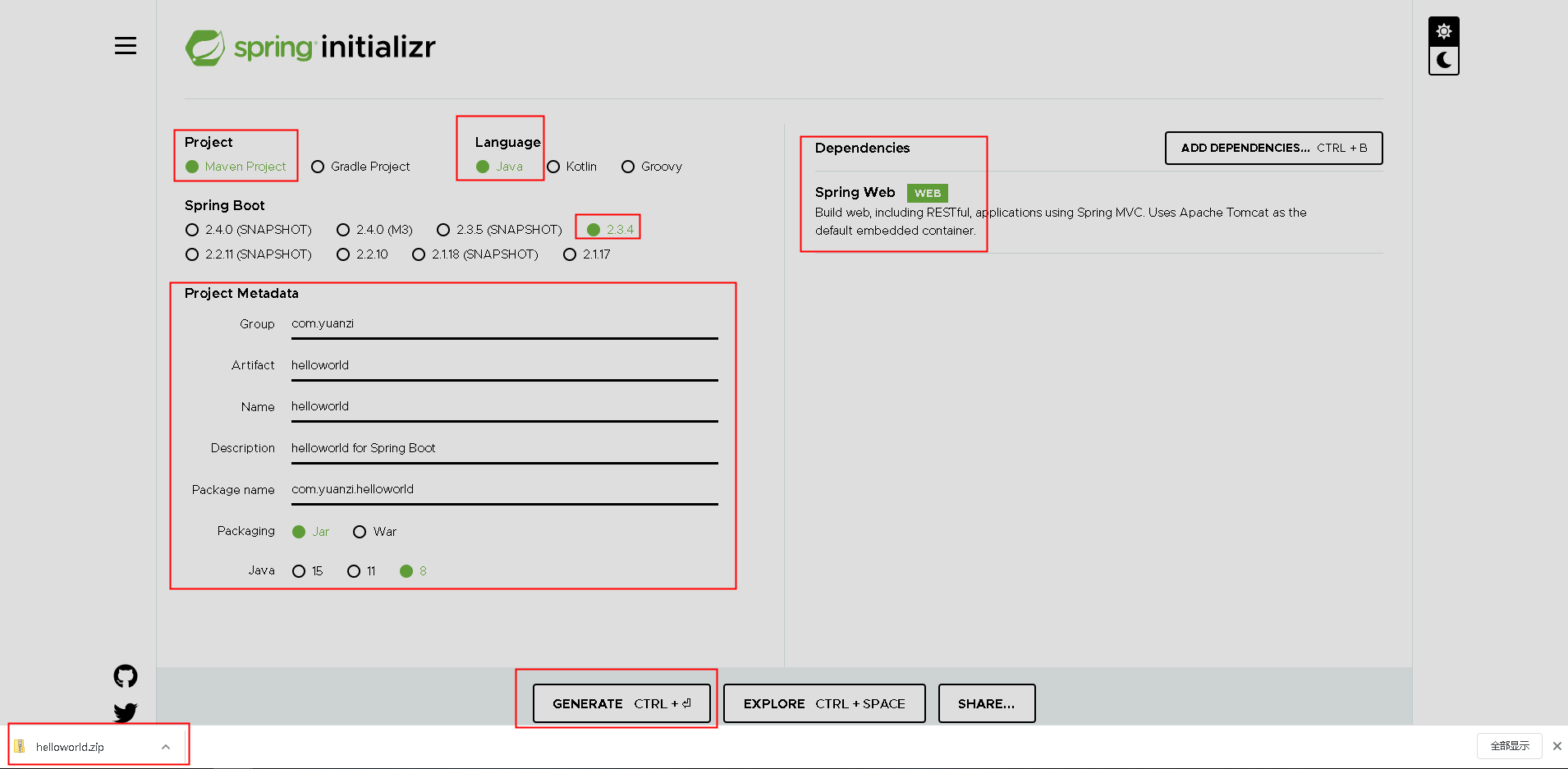
Task: Choose Java as language
Action: 499,167
